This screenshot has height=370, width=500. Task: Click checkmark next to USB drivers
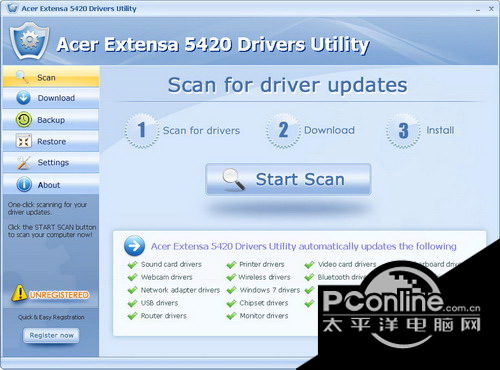(x=133, y=303)
